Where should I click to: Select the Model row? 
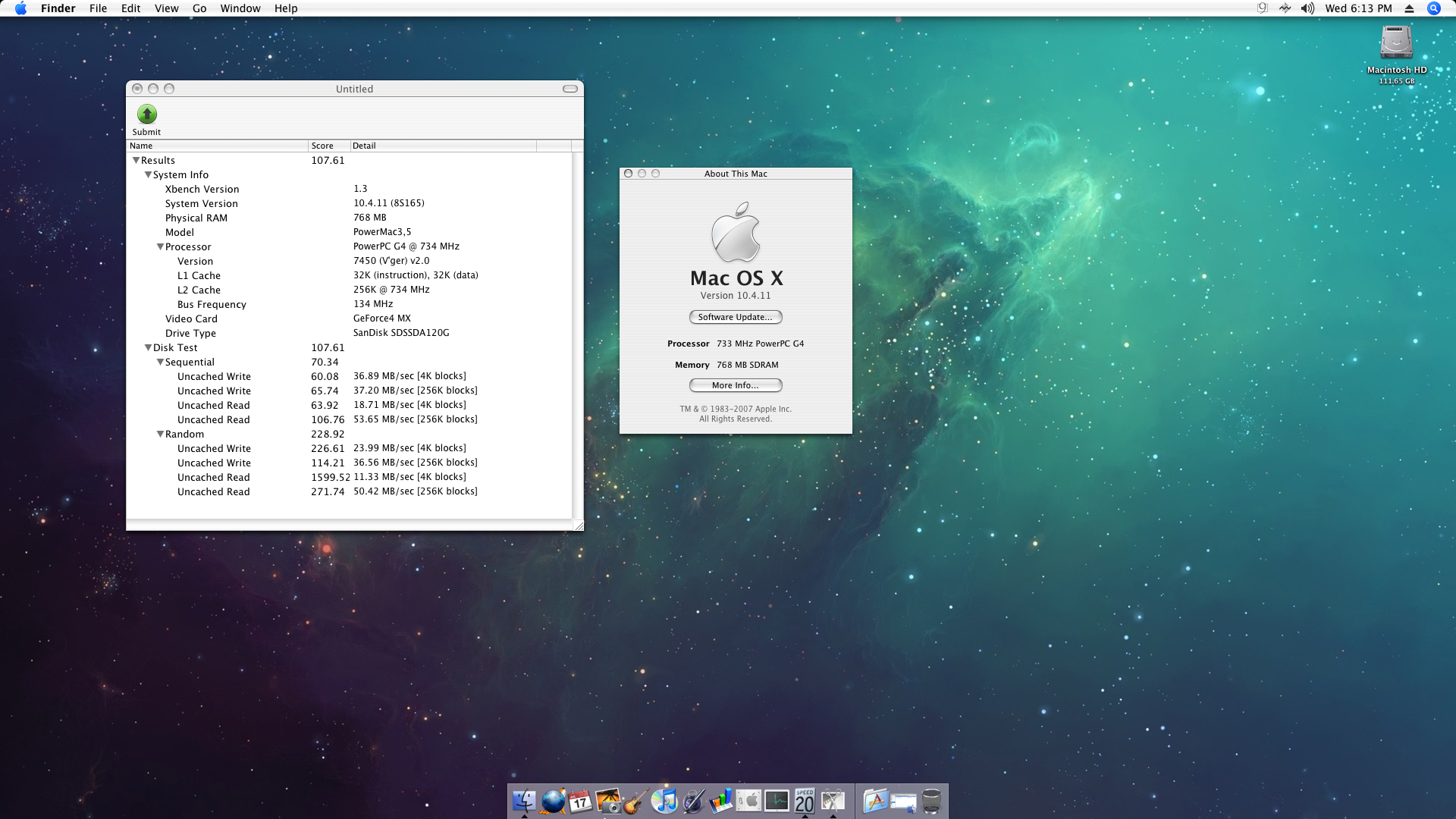point(349,232)
